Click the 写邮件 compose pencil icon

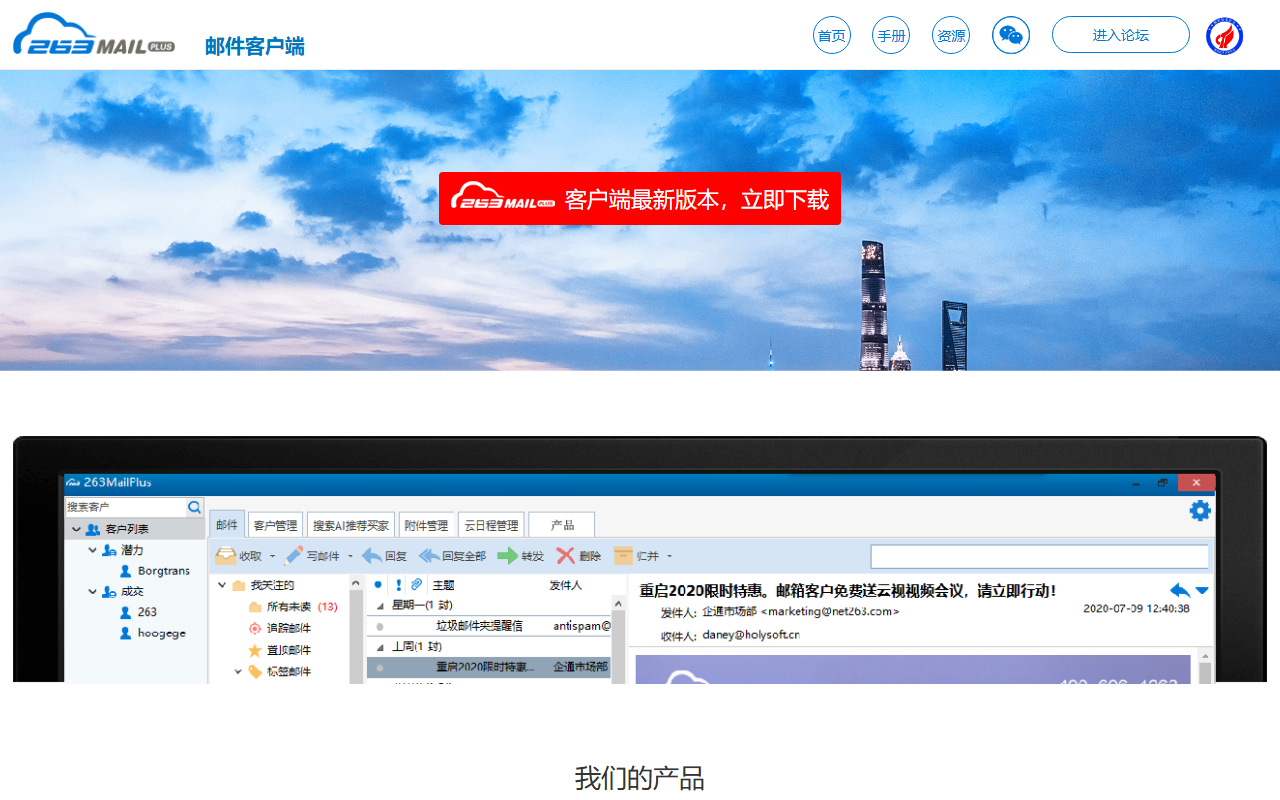point(294,556)
